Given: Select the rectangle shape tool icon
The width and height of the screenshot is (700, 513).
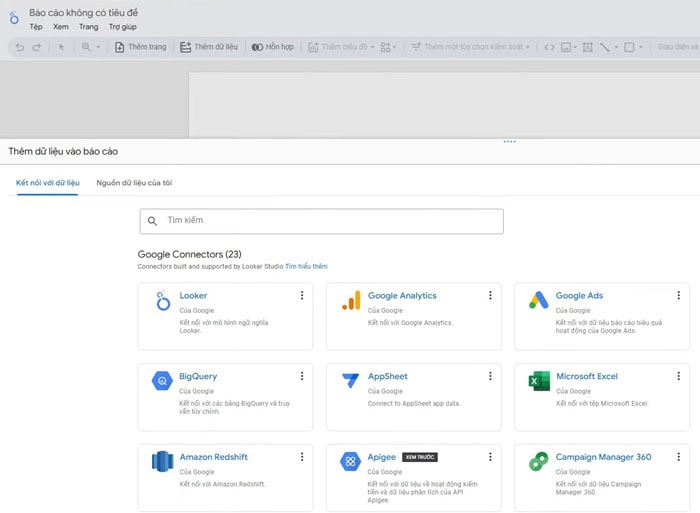Looking at the screenshot, I should tap(629, 47).
